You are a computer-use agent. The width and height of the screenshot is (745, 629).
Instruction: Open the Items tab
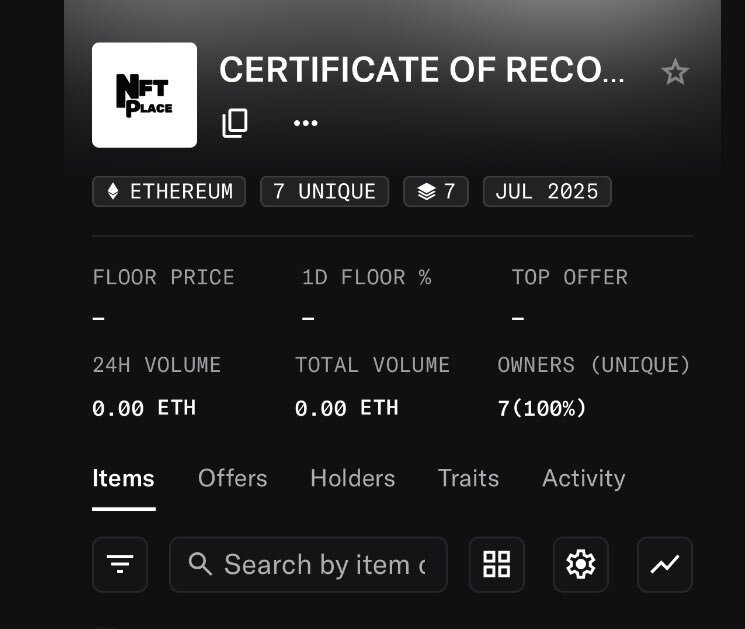[x=124, y=478]
